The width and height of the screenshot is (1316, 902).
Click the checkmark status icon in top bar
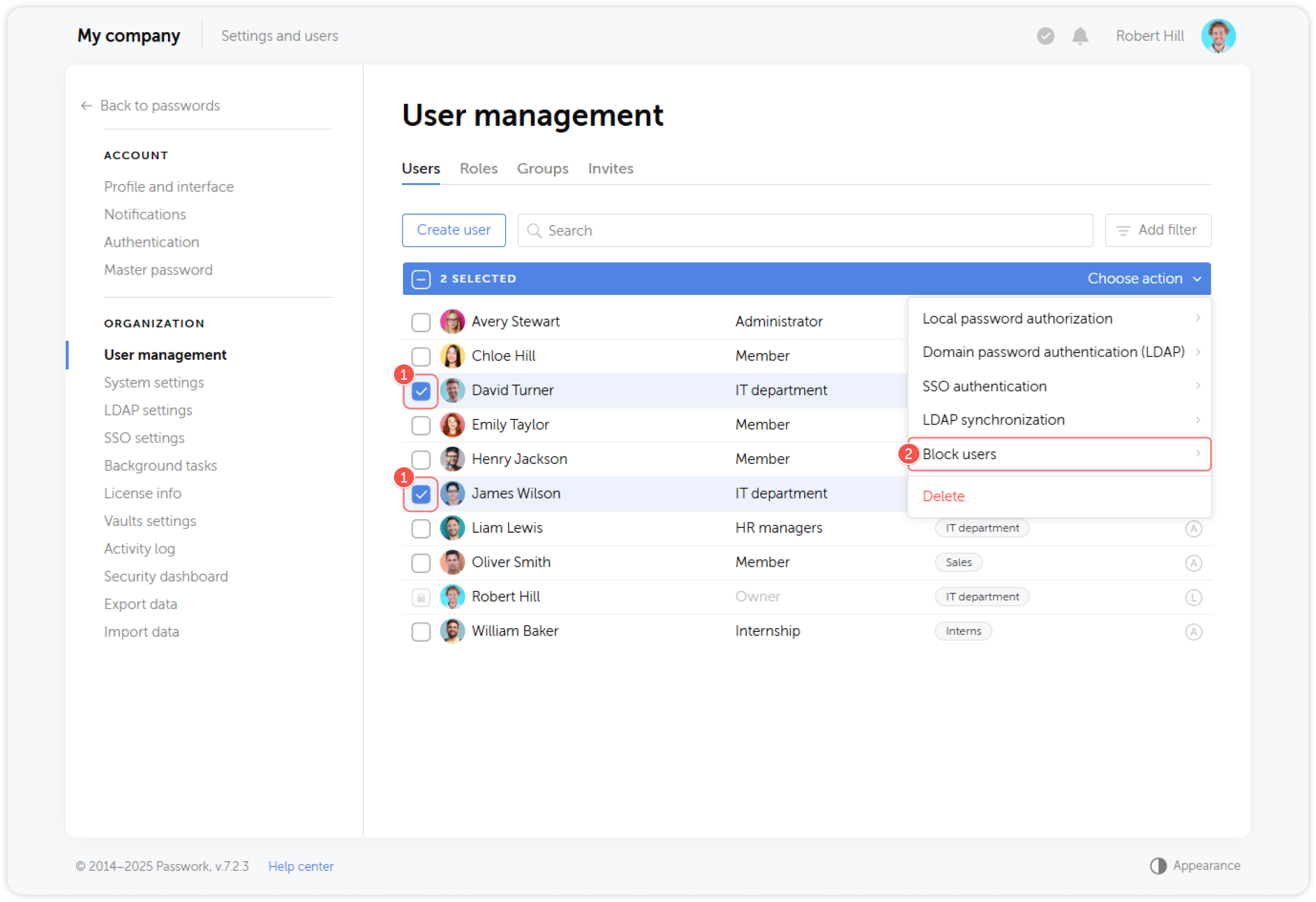point(1045,36)
